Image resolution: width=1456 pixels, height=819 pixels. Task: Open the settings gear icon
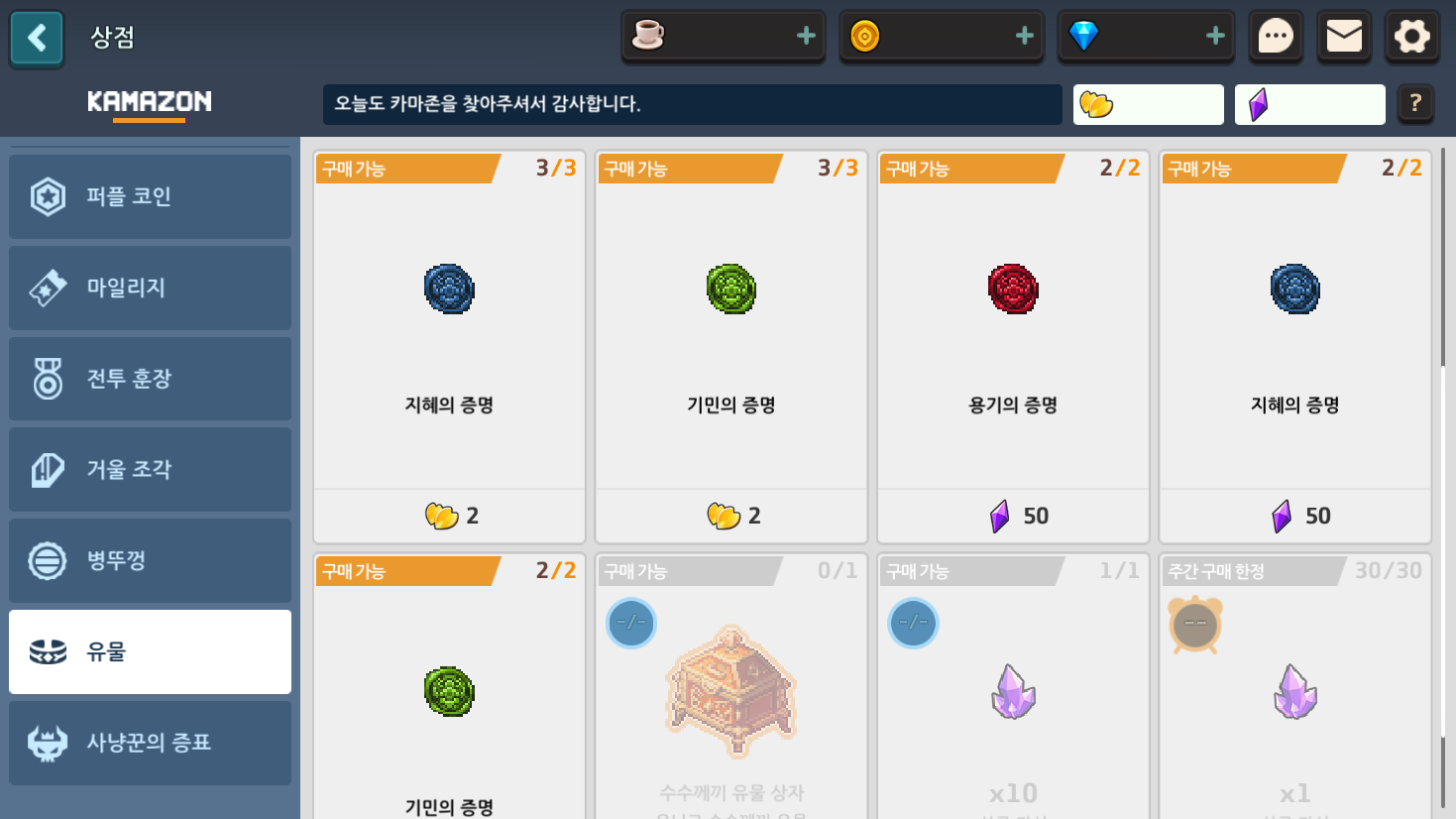point(1412,38)
